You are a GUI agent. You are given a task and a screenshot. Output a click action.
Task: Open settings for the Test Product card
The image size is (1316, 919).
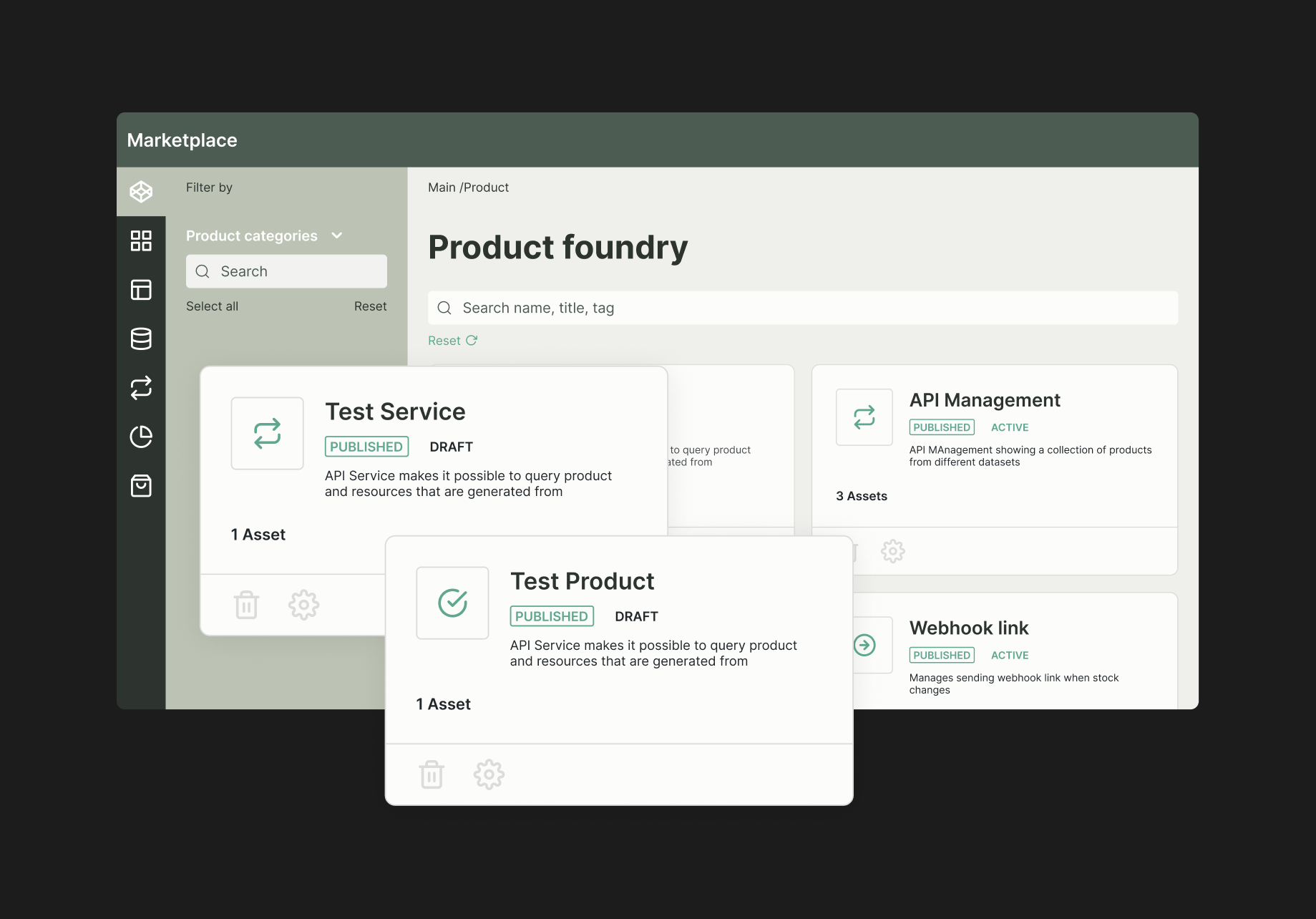click(x=489, y=774)
